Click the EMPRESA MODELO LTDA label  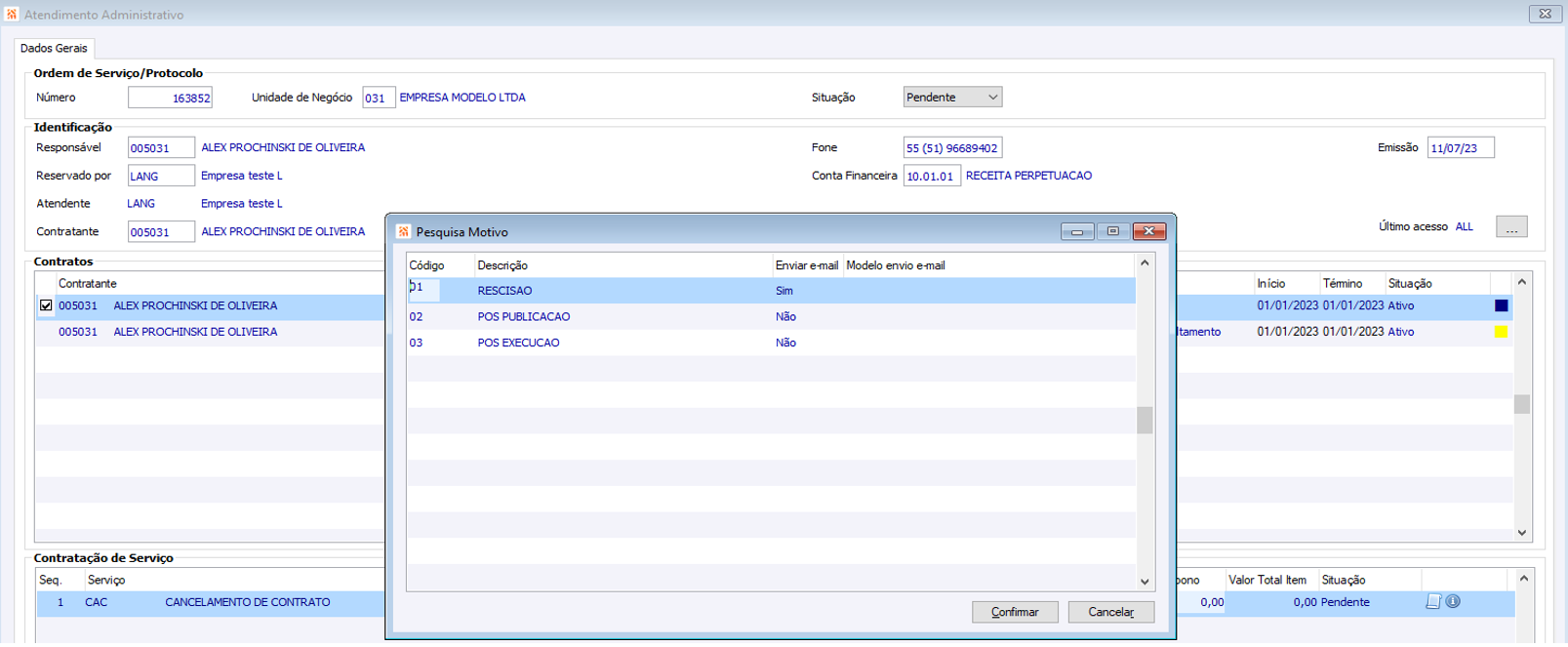pyautogui.click(x=462, y=98)
